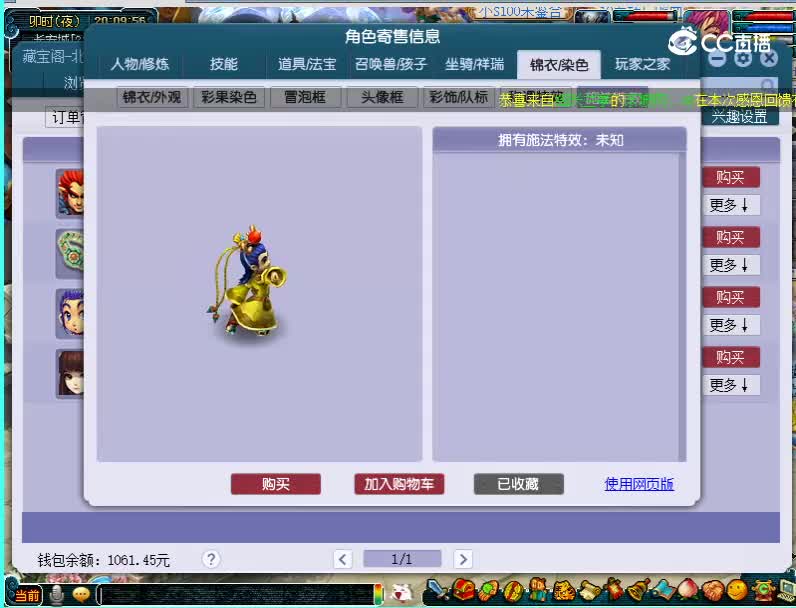Switch to the 人物/修炼 tab
Image resolution: width=796 pixels, height=608 pixels.
coord(140,64)
